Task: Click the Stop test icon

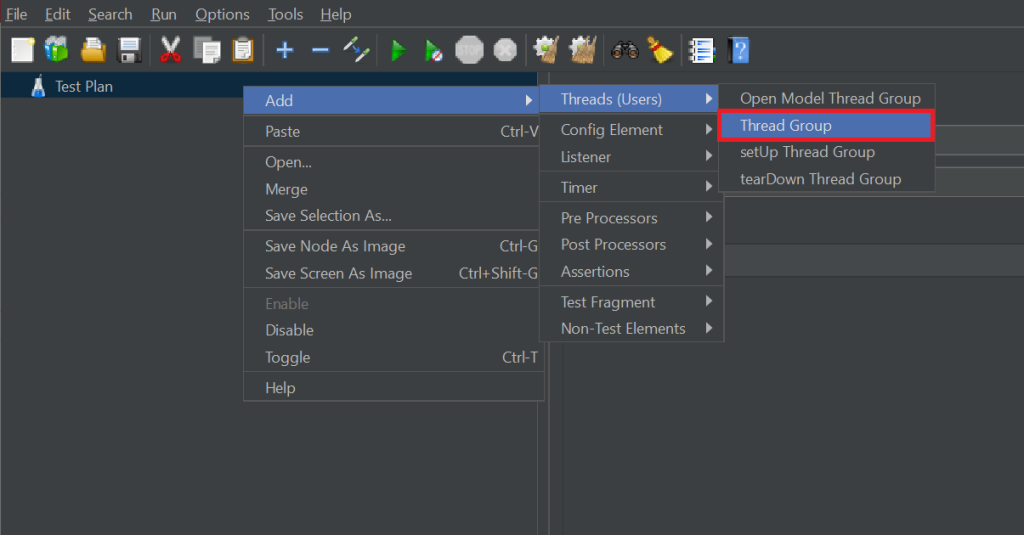Action: pyautogui.click(x=469, y=50)
